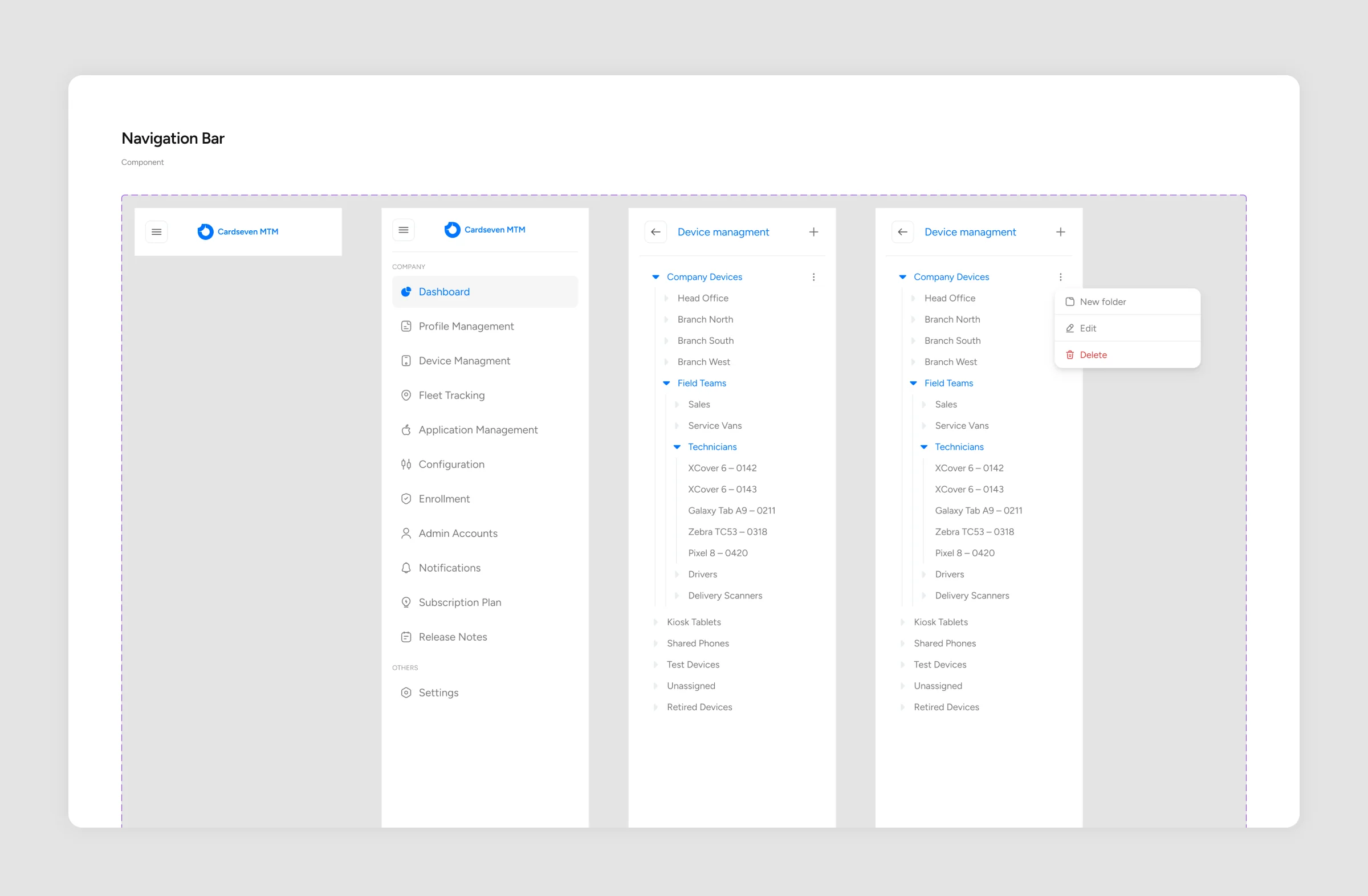Select Dashboard in the sidebar
This screenshot has width=1368, height=896.
(485, 291)
